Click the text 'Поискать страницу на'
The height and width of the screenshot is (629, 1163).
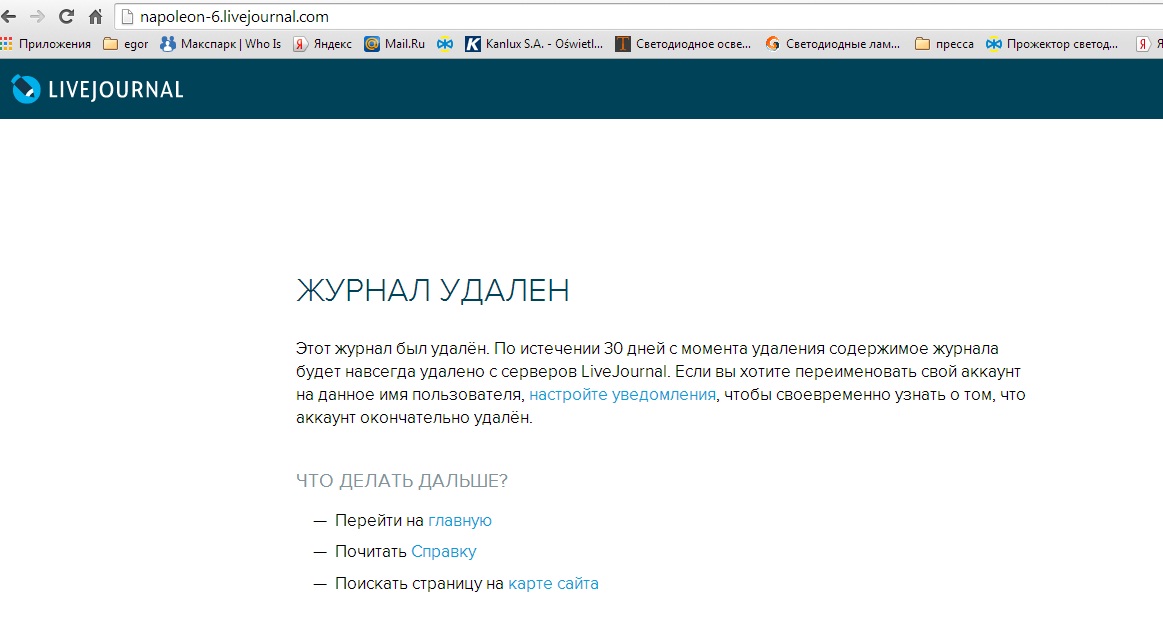coord(419,584)
